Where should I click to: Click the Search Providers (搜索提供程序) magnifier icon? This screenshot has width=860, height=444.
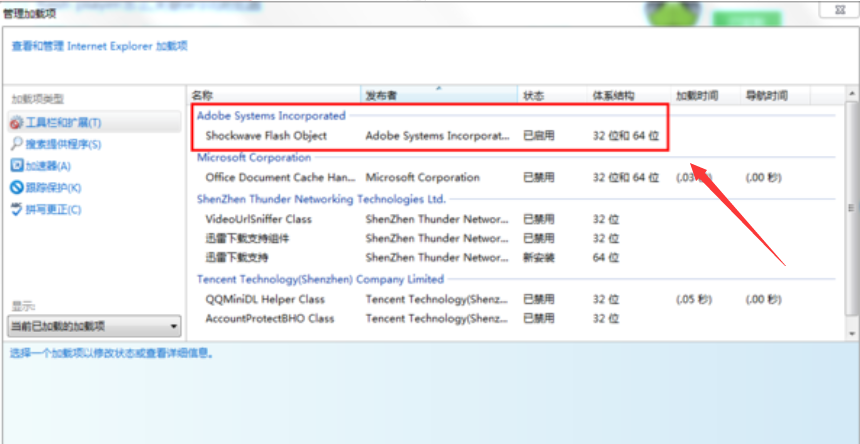click(16, 144)
